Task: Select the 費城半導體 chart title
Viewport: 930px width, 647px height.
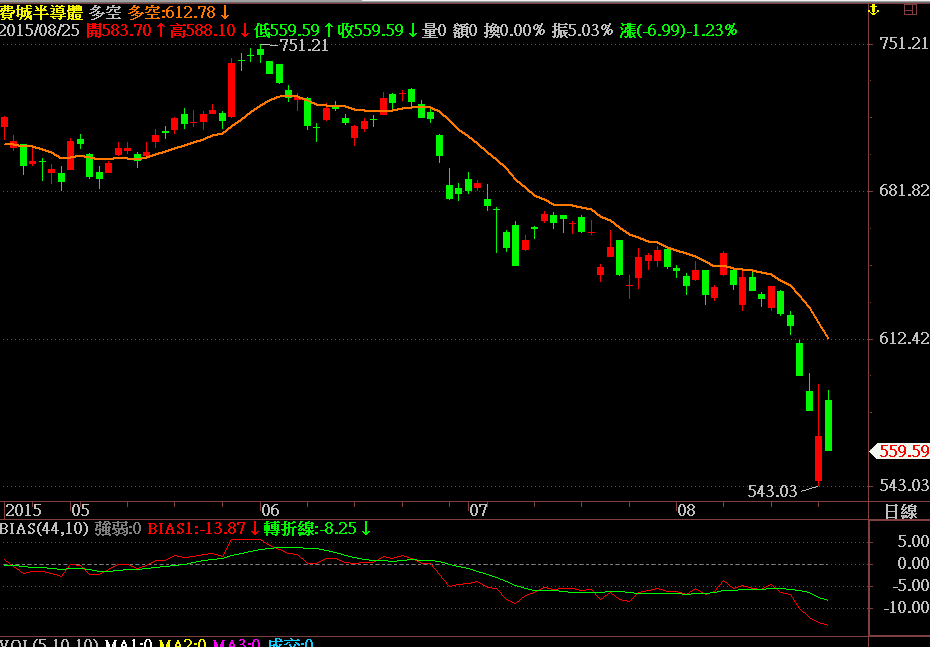Action: (42, 12)
